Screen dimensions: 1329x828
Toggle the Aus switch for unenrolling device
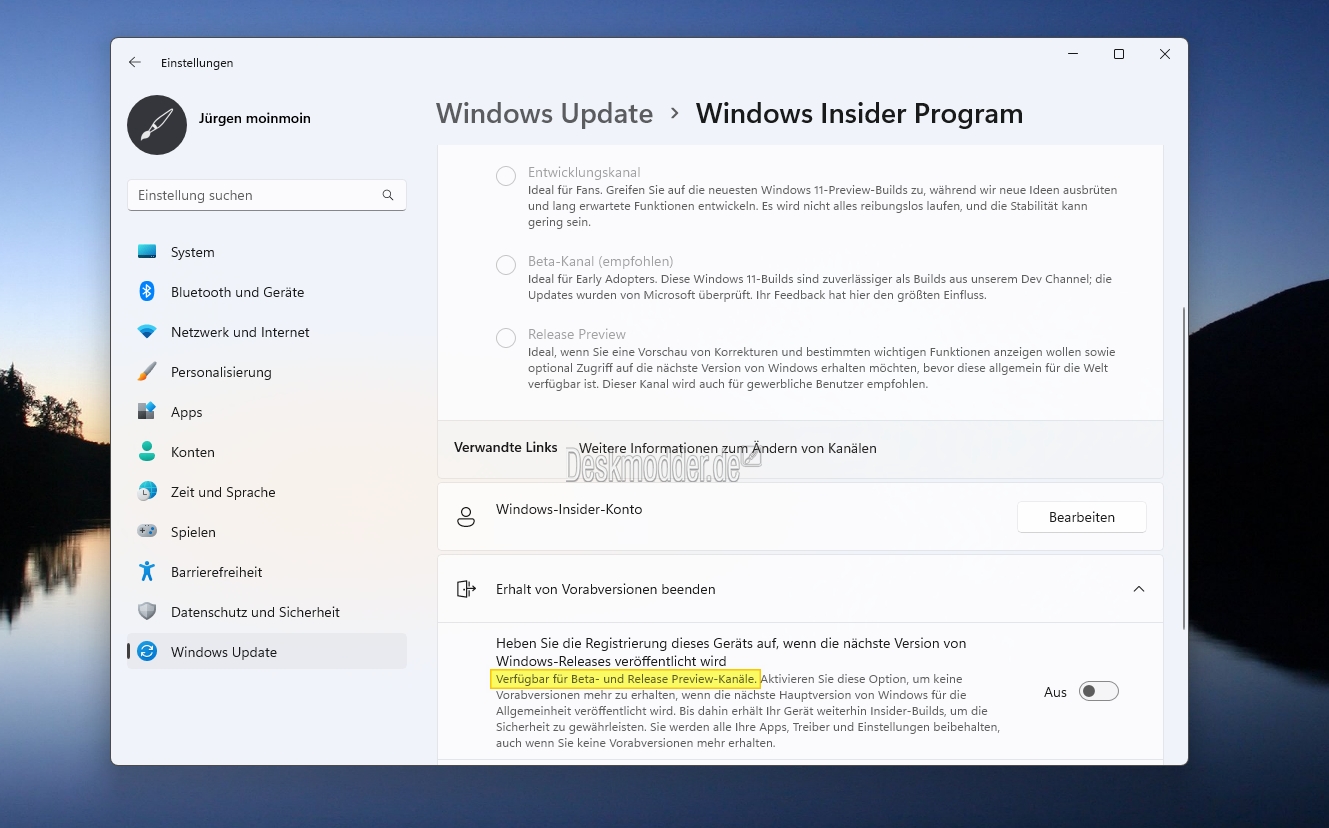coord(1099,691)
